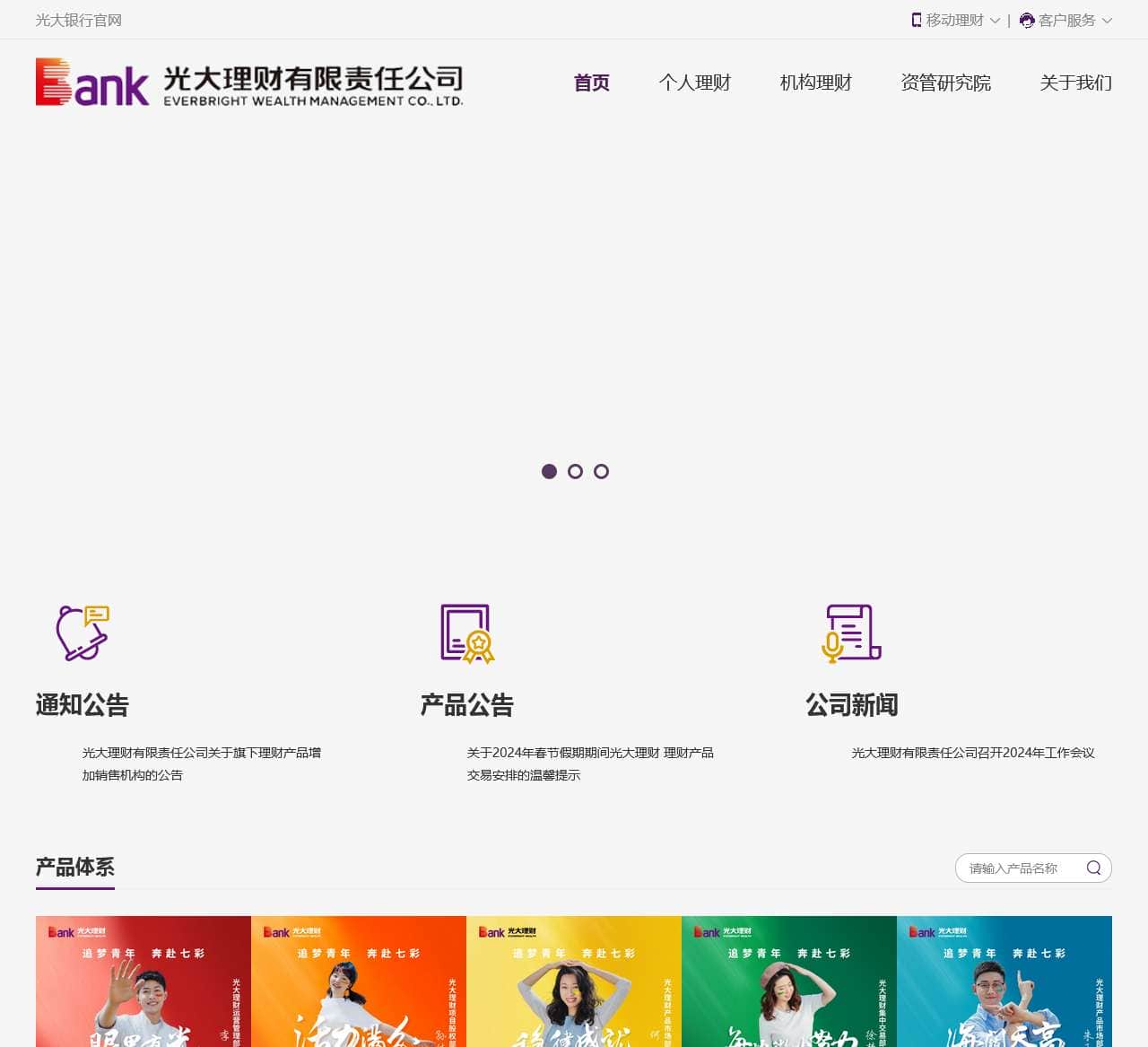Select the third carousel dot
Screen dimensions: 1148x1047
coord(602,471)
